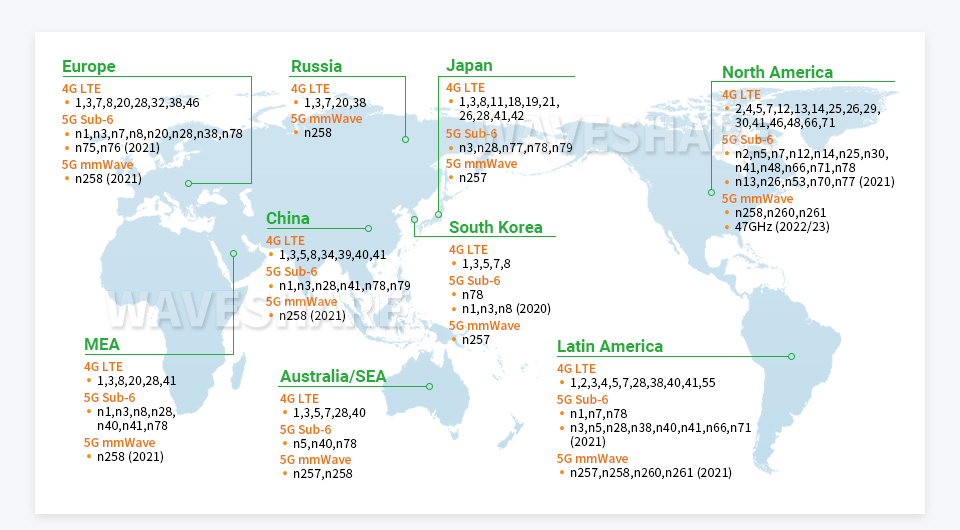Click the n1,n3,n8 (2020) entry
The height and width of the screenshot is (530, 960).
(x=506, y=308)
